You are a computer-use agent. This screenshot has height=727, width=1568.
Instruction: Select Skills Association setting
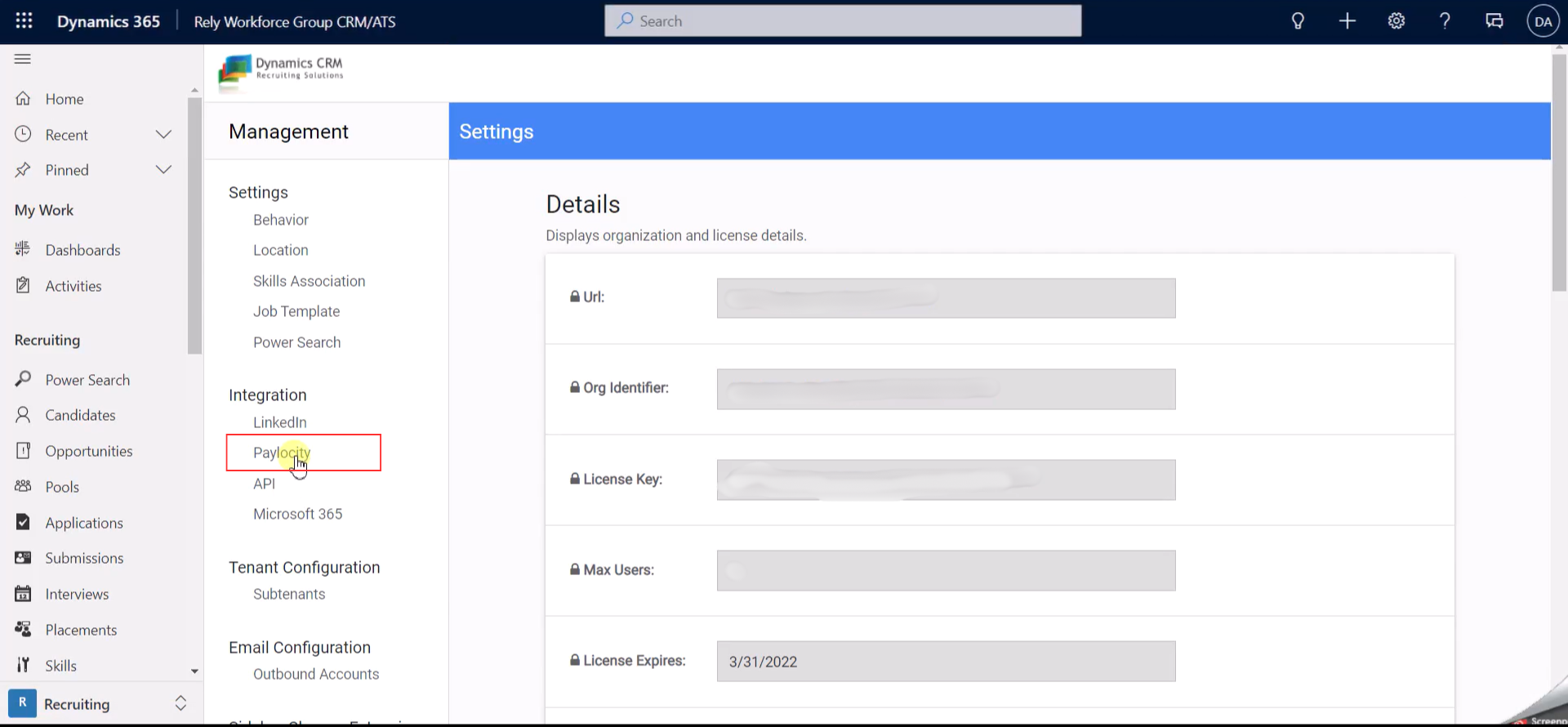click(x=309, y=281)
